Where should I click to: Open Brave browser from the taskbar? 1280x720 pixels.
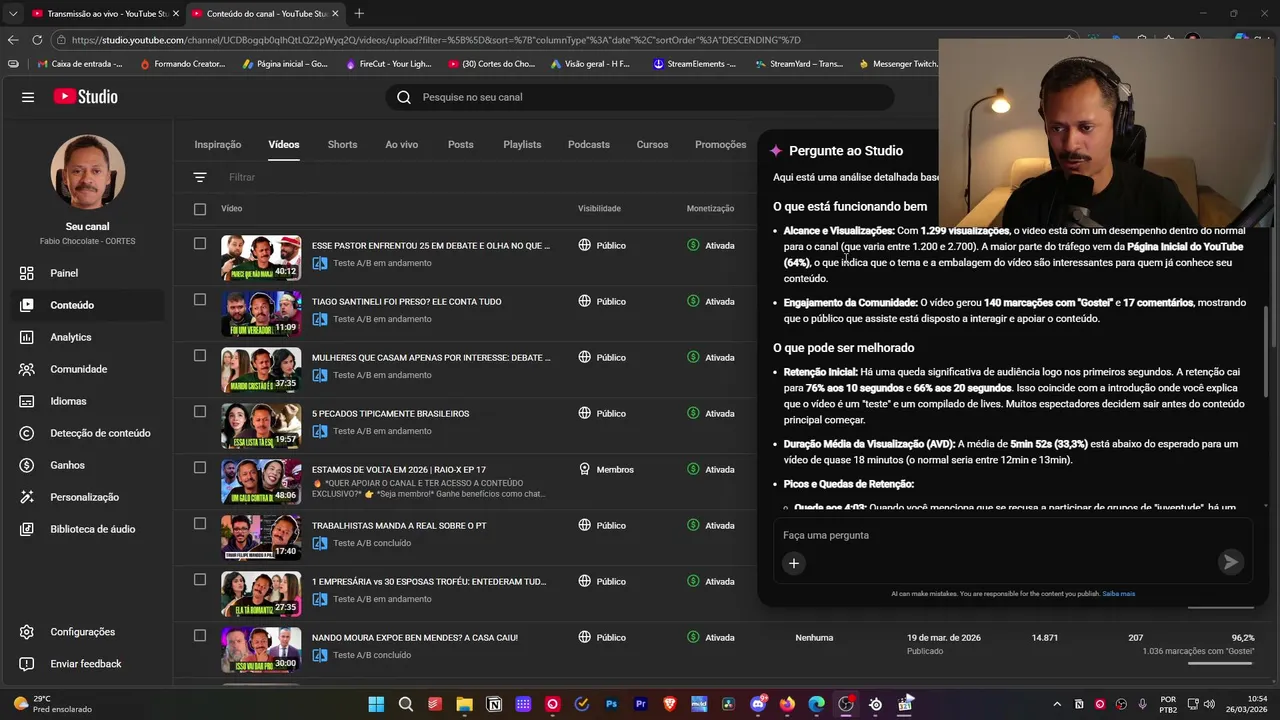point(669,704)
